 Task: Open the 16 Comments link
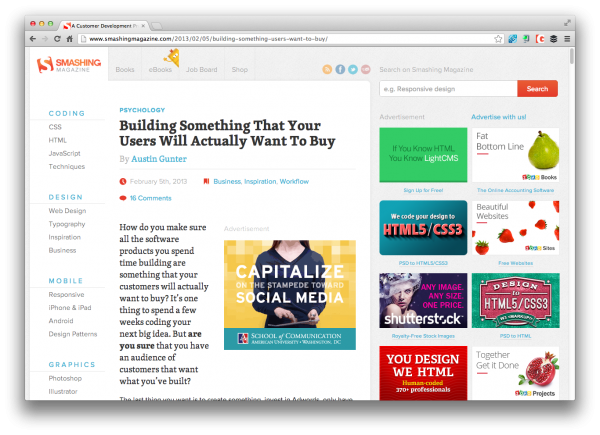click(150, 198)
